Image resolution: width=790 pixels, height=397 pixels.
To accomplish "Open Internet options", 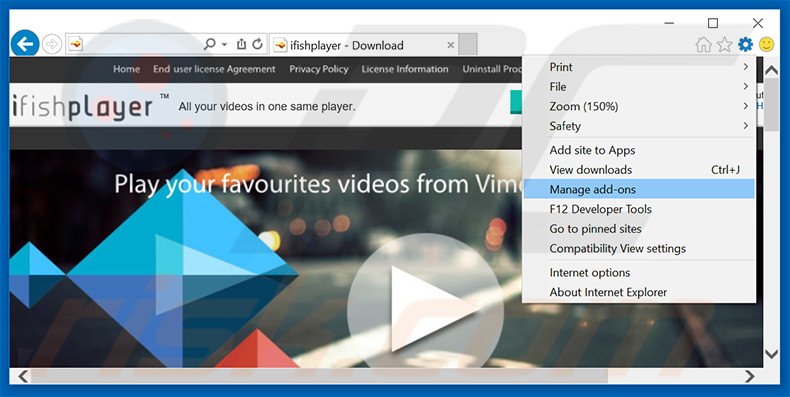I will coord(639,273).
